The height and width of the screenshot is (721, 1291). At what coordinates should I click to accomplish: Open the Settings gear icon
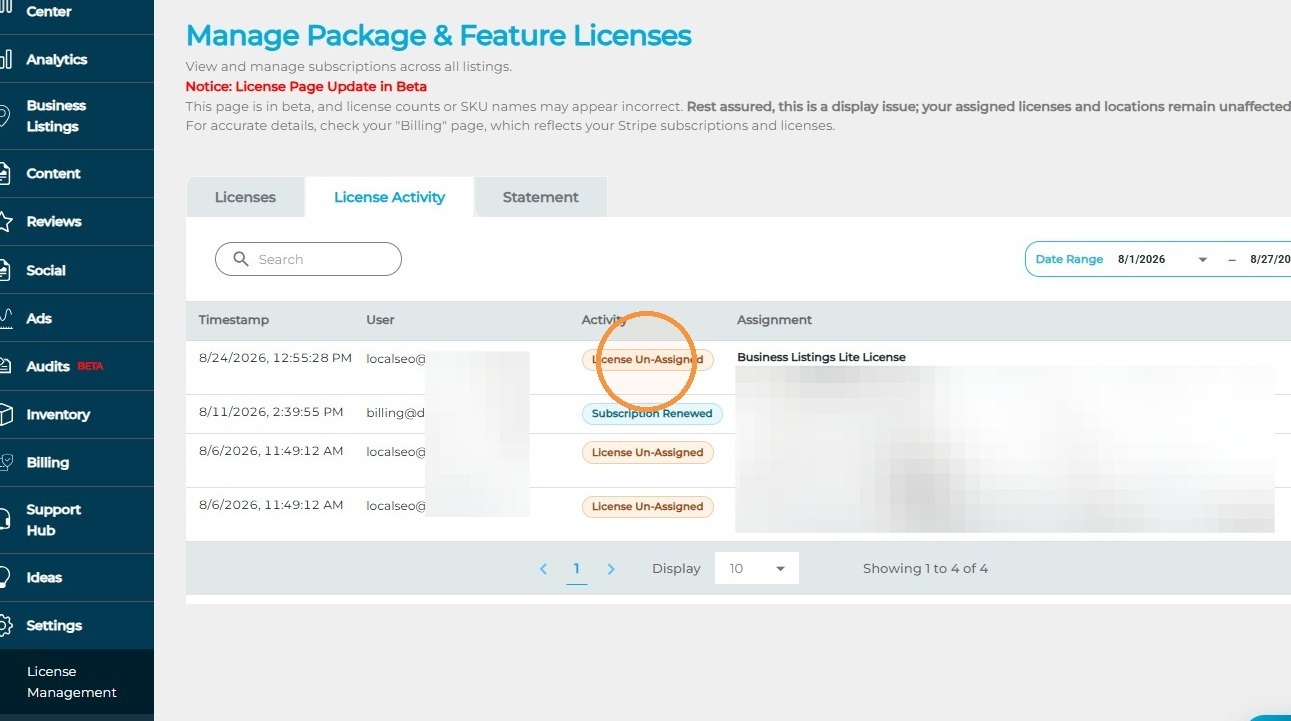[x=5, y=626]
